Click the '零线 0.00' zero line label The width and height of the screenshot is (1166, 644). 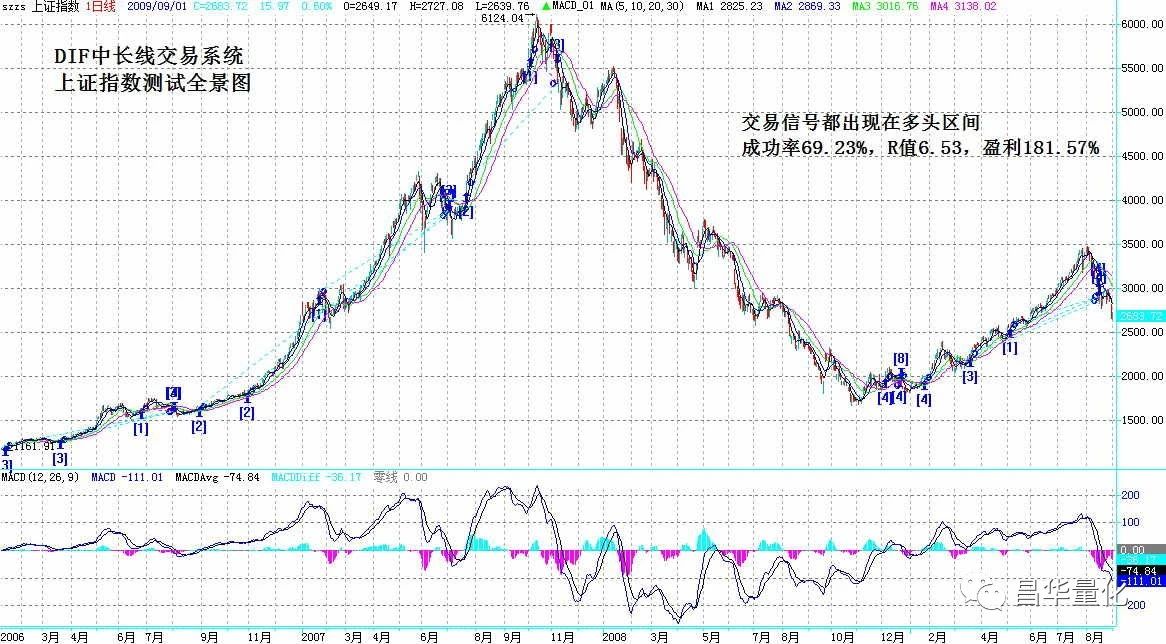[400, 477]
